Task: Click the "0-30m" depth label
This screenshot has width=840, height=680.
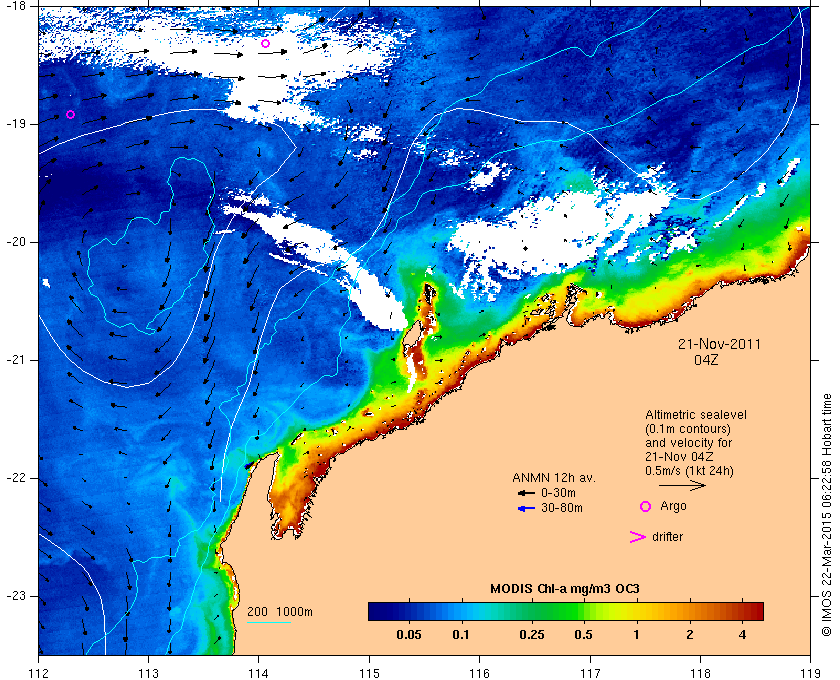Action: pos(558,493)
